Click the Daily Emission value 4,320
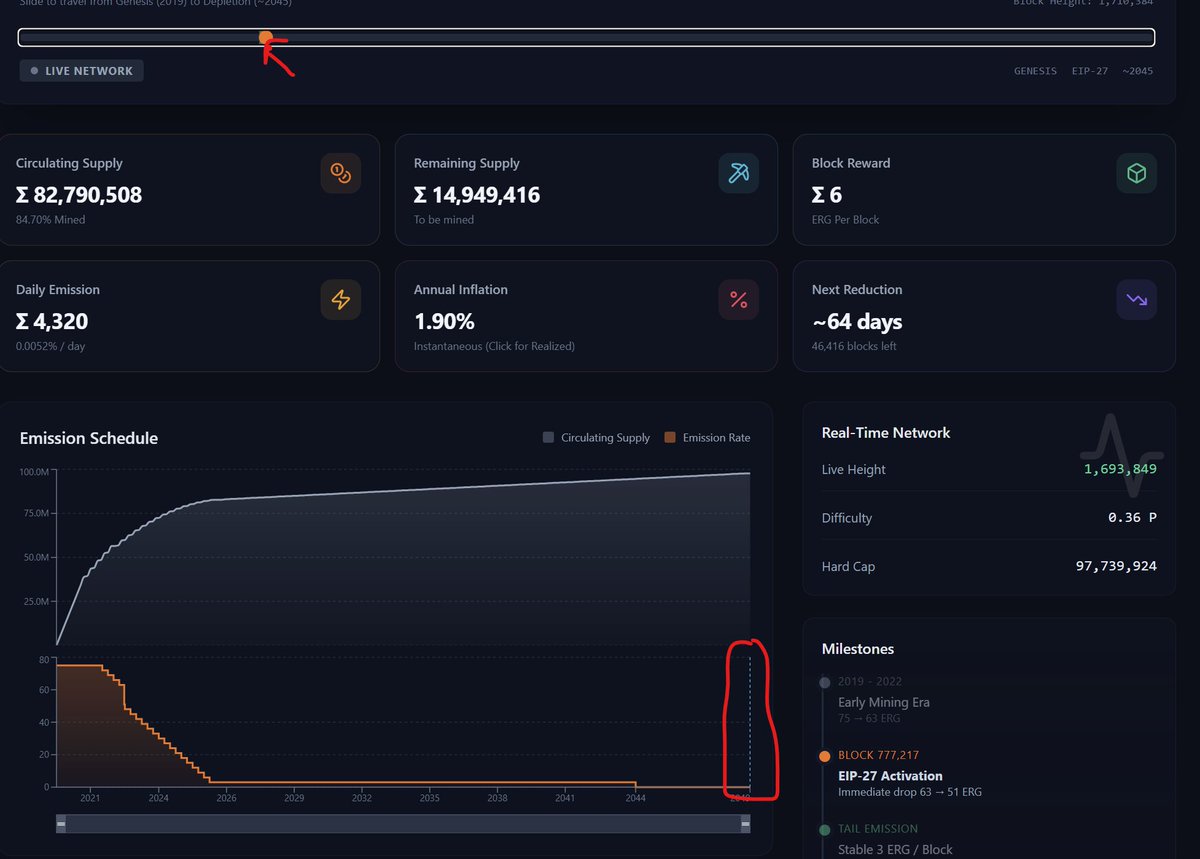Viewport: 1200px width, 859px height. pos(52,321)
